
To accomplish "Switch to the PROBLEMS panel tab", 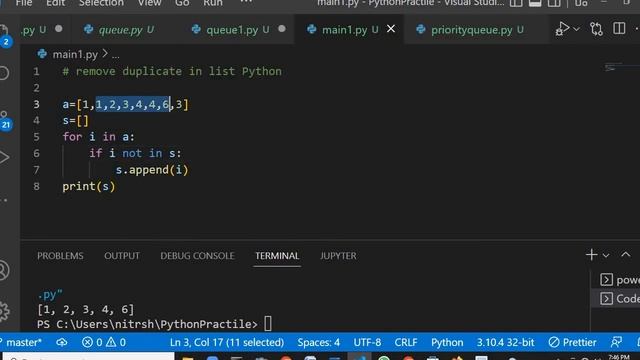I will tap(60, 256).
